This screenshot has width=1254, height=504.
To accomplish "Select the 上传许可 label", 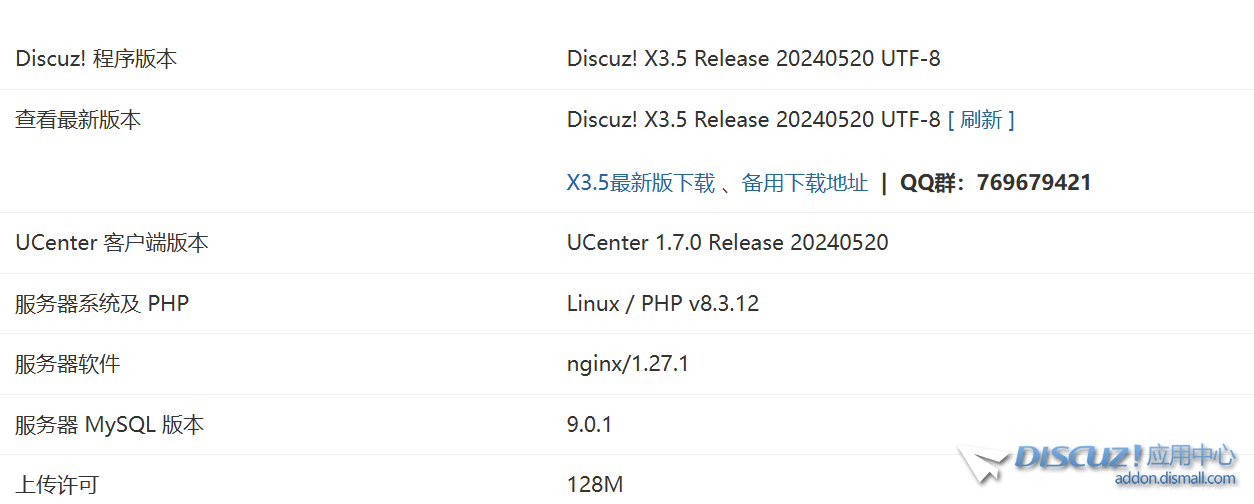I will click(x=57, y=485).
